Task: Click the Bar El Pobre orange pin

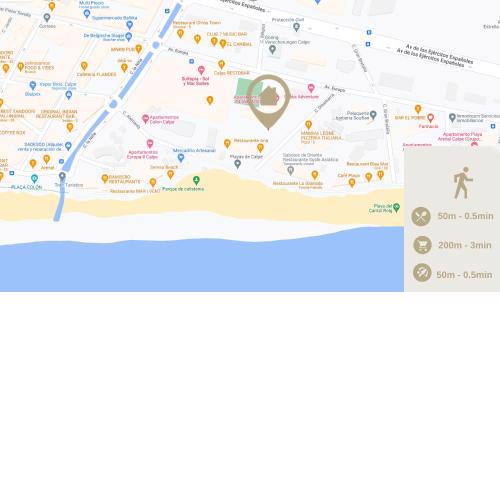Action: click(x=418, y=109)
